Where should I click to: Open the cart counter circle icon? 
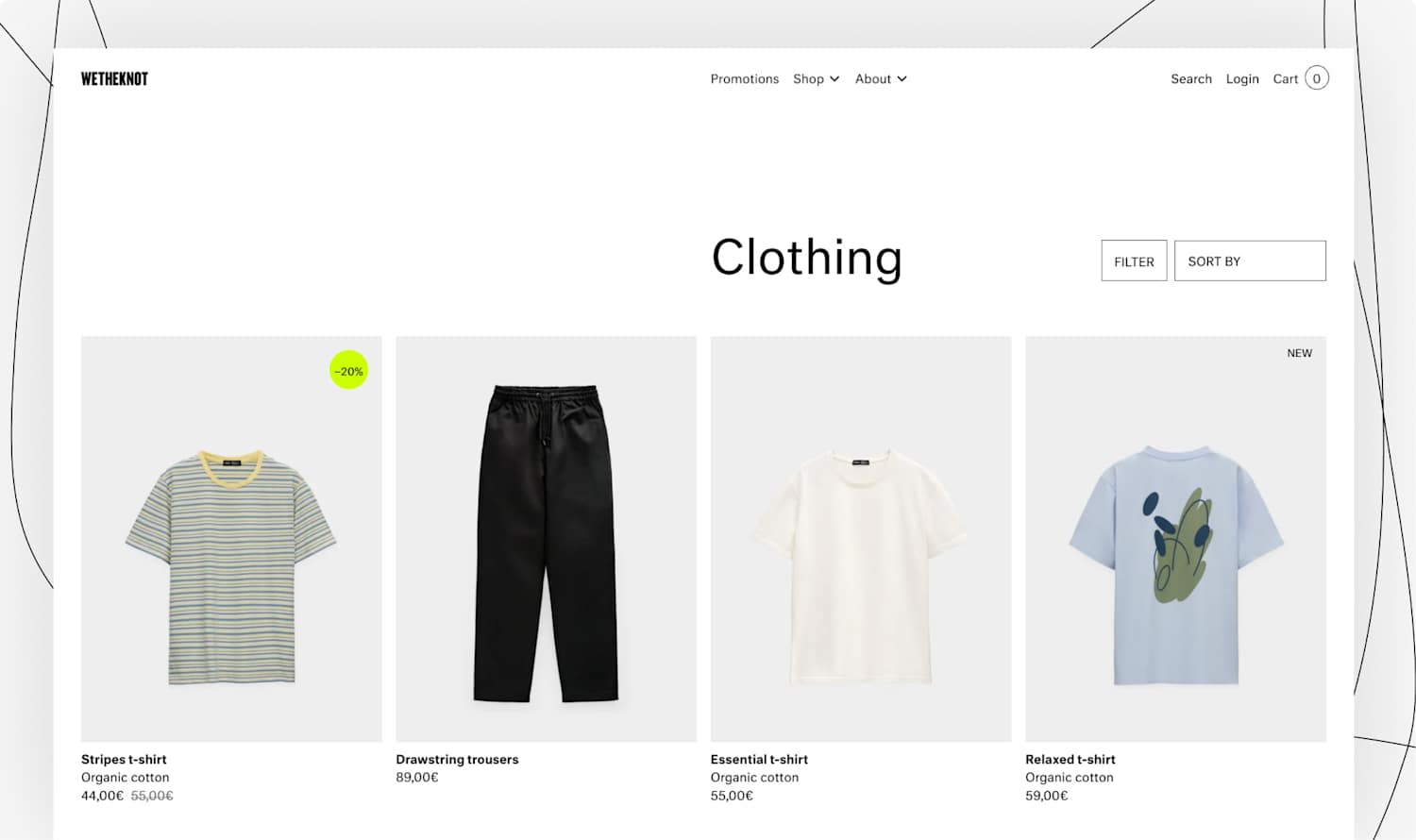[x=1317, y=78]
